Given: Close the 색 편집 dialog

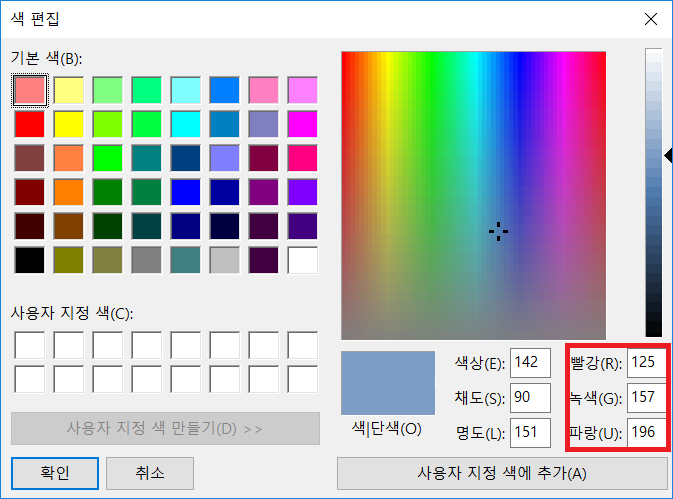Looking at the screenshot, I should pyautogui.click(x=651, y=19).
